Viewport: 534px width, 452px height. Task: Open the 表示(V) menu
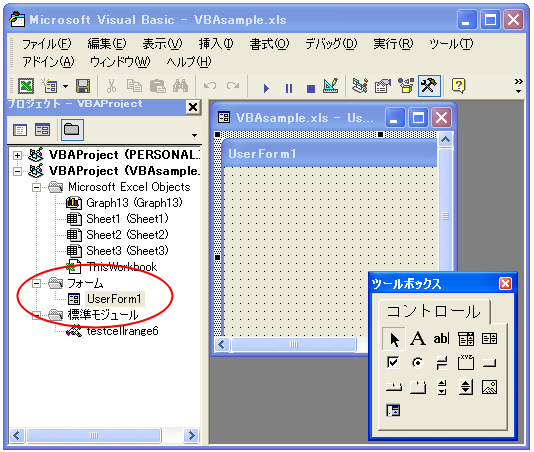(x=162, y=44)
